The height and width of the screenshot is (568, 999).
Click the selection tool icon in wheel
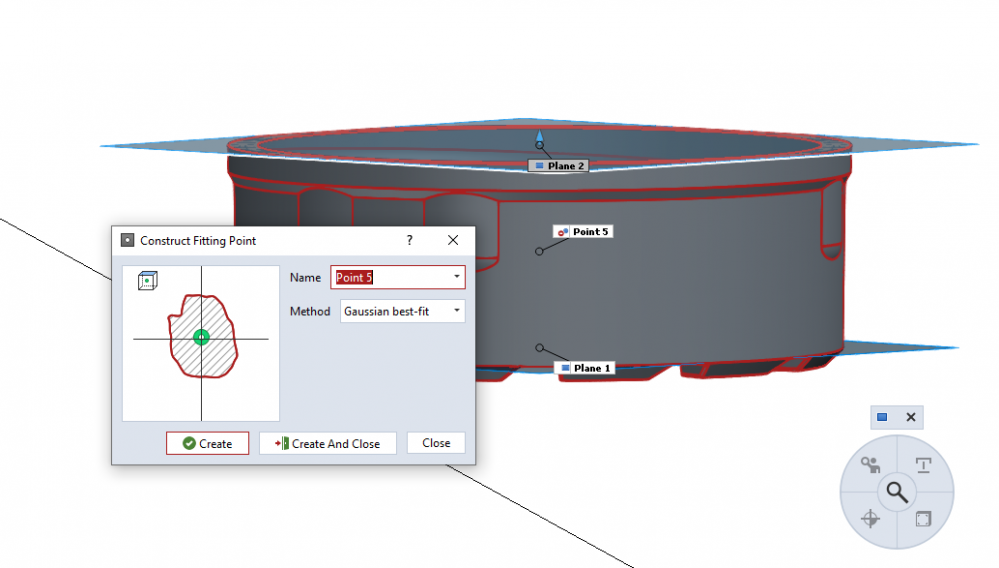click(870, 464)
